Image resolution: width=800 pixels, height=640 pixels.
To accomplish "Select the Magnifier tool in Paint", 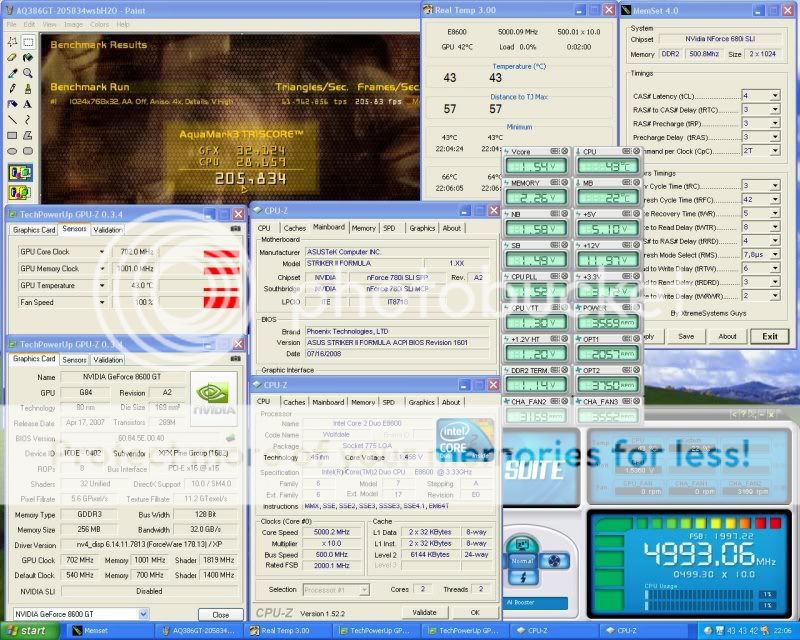I will [28, 73].
